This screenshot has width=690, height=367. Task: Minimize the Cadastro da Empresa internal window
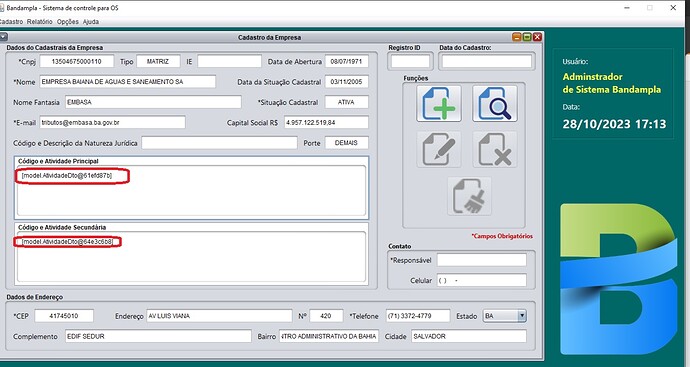(517, 37)
